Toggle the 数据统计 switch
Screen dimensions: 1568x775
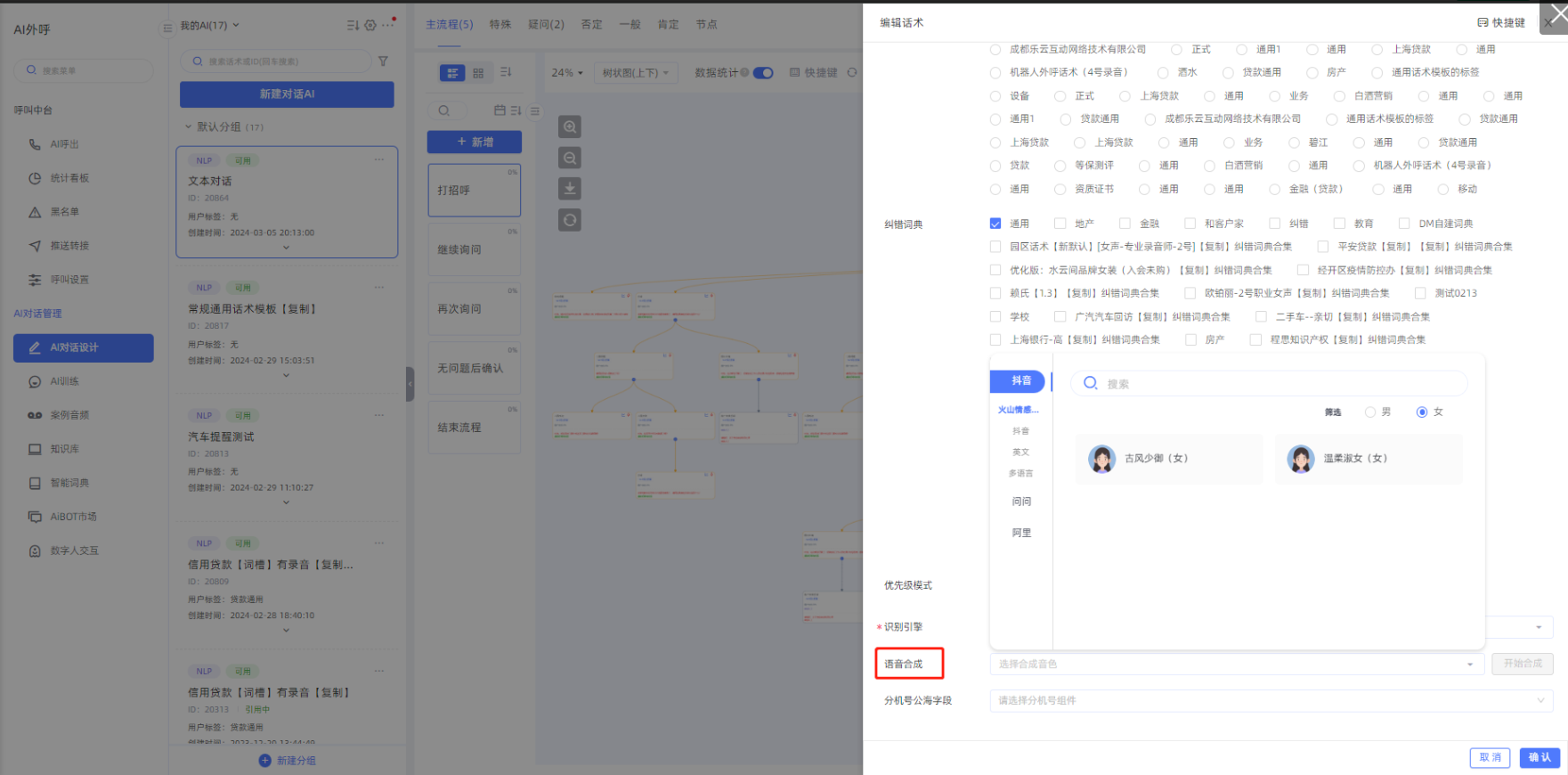click(763, 73)
